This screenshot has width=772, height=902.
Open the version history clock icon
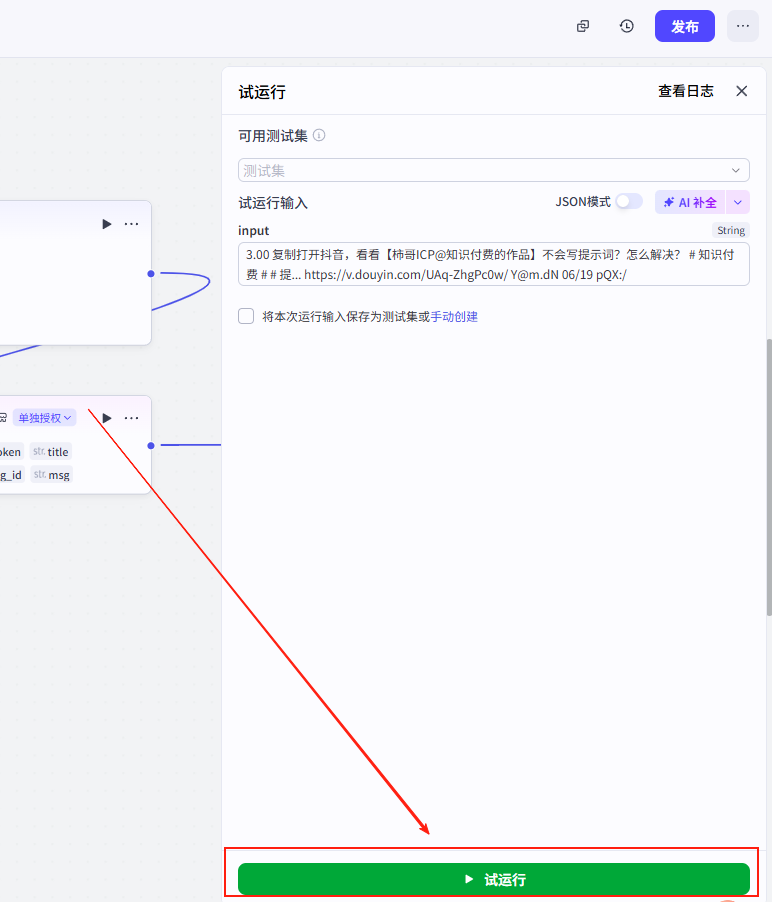click(627, 26)
